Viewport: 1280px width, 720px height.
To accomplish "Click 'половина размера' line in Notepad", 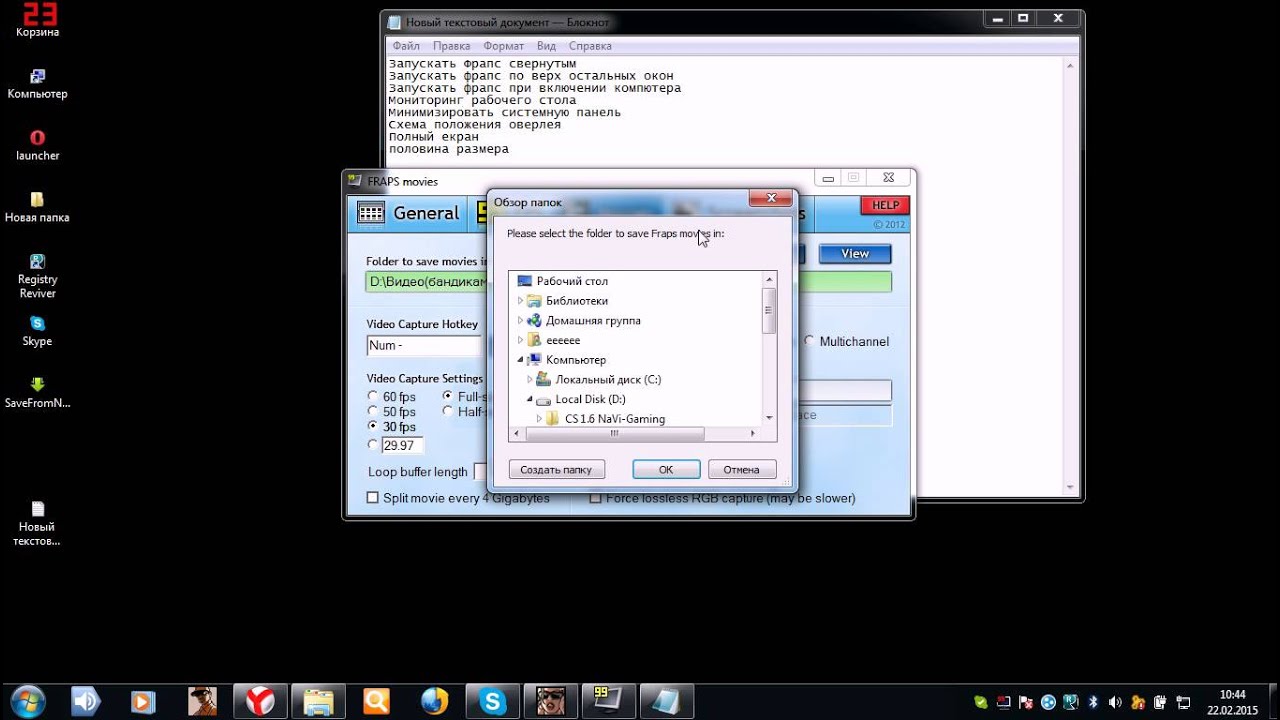I will [x=448, y=149].
